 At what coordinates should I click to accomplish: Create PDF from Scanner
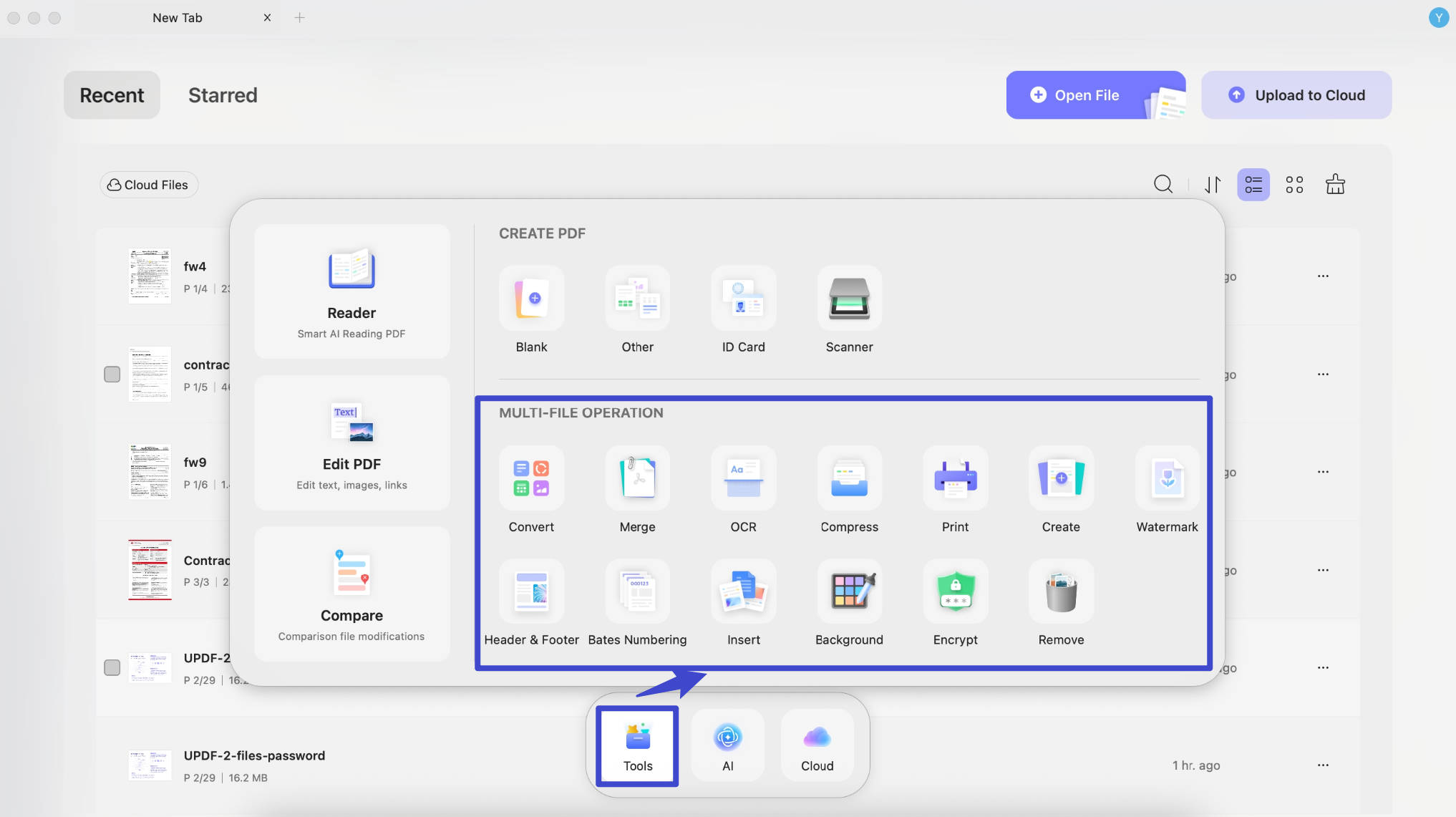point(849,299)
